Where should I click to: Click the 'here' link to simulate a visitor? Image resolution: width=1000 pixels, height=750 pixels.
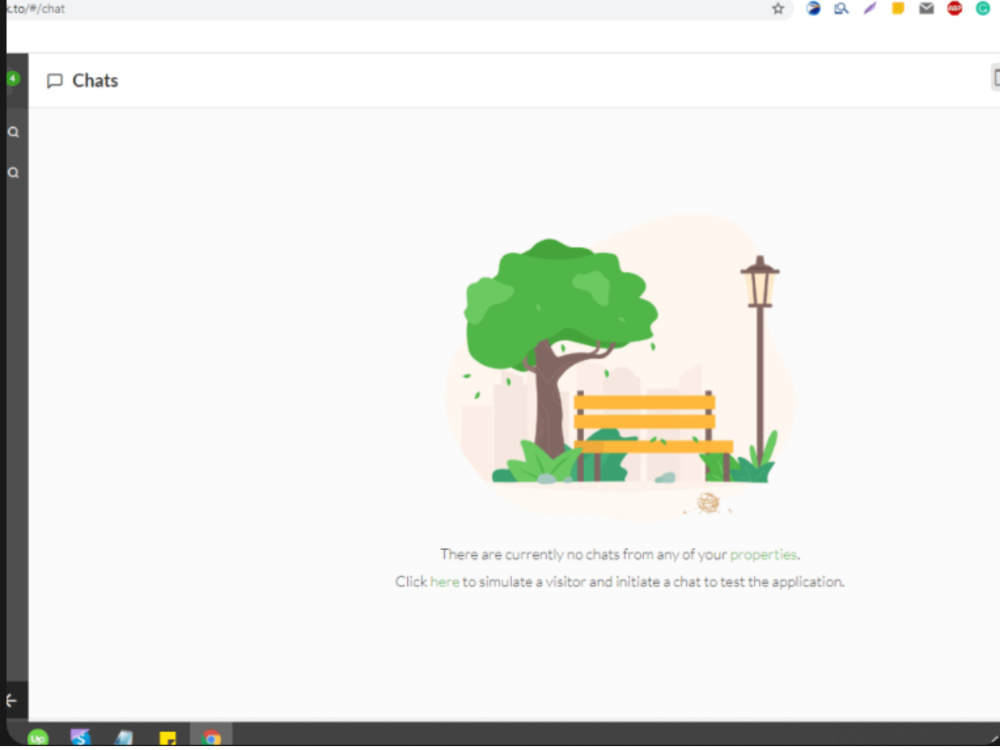[x=445, y=582]
